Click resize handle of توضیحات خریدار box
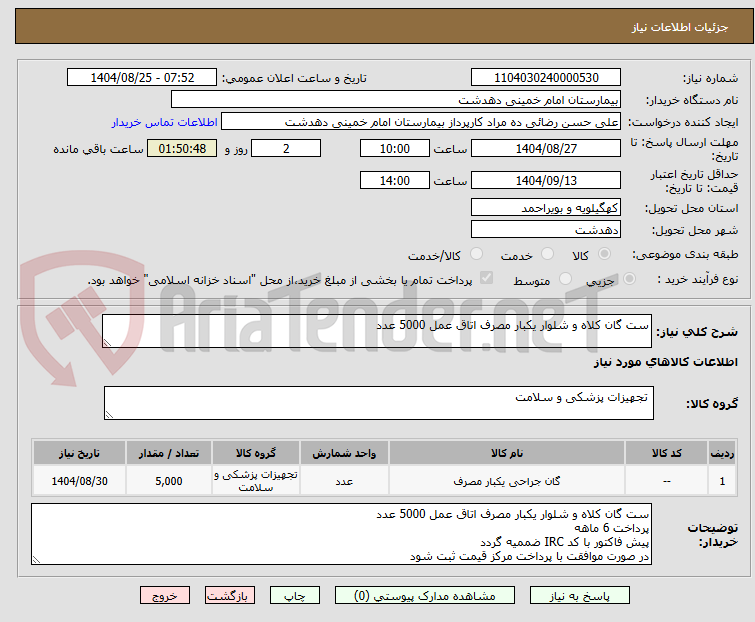Image resolution: width=755 pixels, height=622 pixels. 36,560
